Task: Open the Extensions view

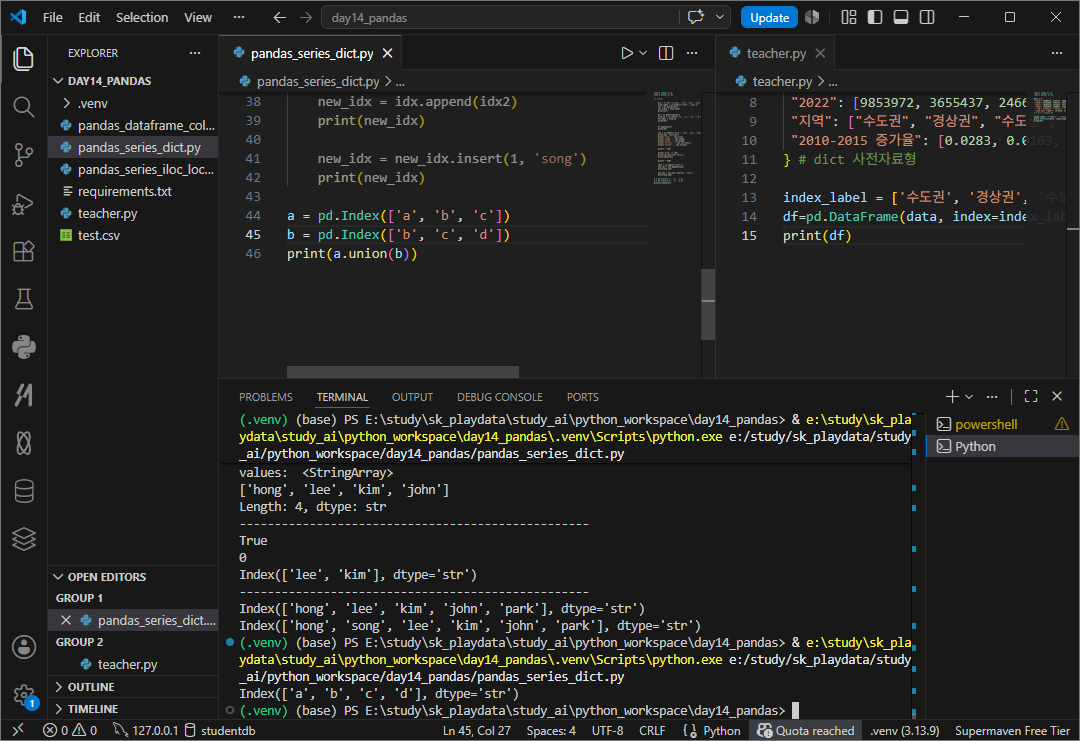Action: [23, 251]
